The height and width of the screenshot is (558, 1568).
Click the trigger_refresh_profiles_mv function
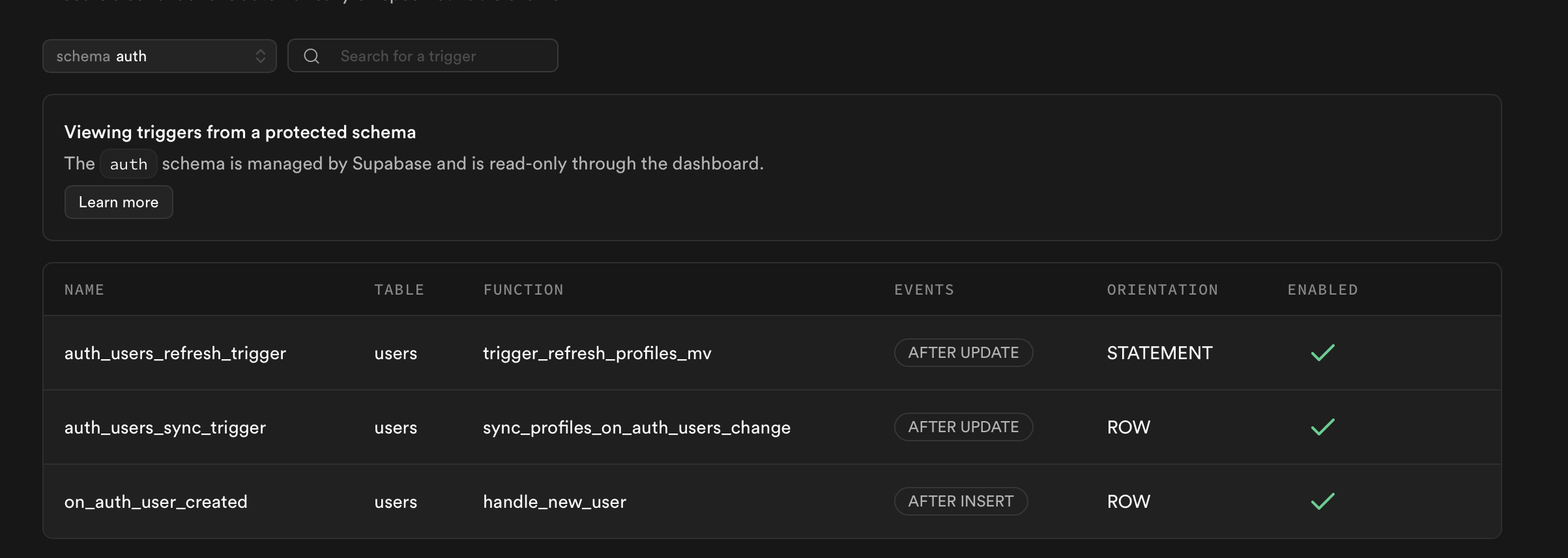coord(597,353)
